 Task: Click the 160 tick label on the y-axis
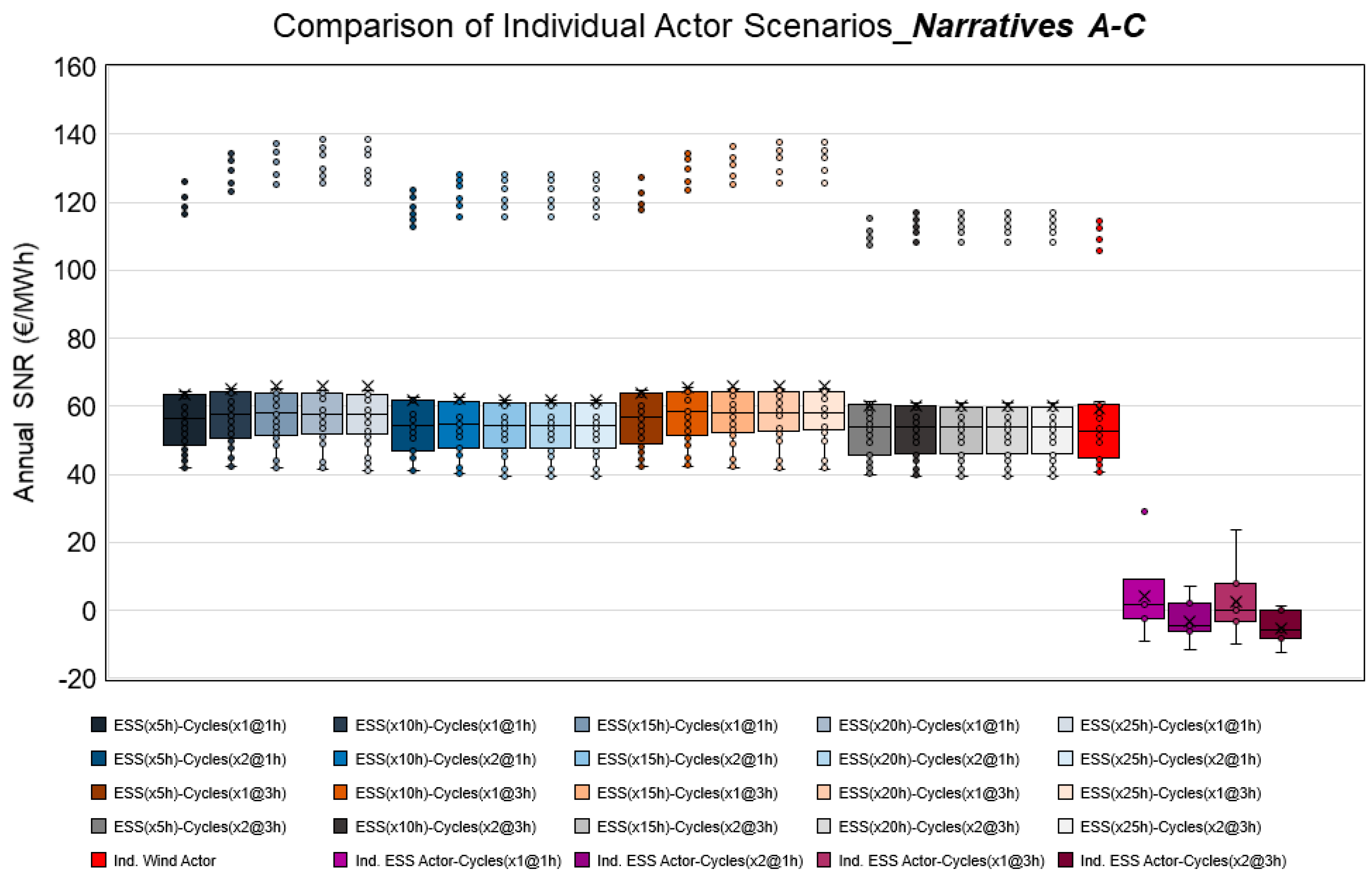[75, 67]
